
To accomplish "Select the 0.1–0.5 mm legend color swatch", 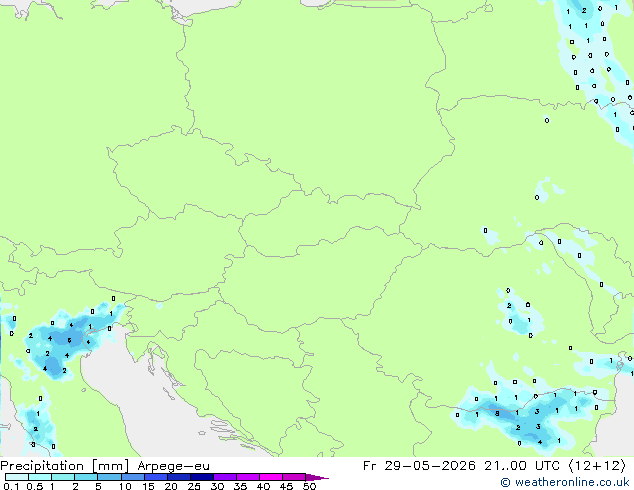I will tap(17, 477).
